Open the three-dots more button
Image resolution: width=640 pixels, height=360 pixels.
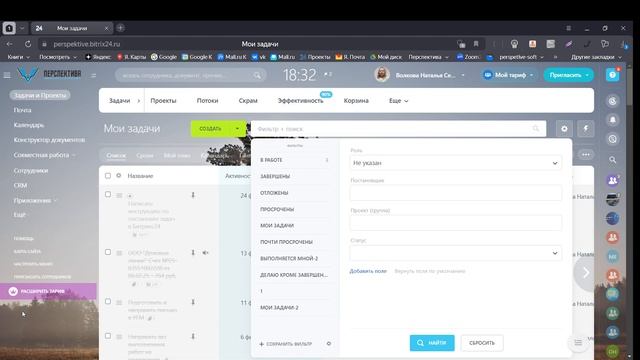click(x=586, y=155)
